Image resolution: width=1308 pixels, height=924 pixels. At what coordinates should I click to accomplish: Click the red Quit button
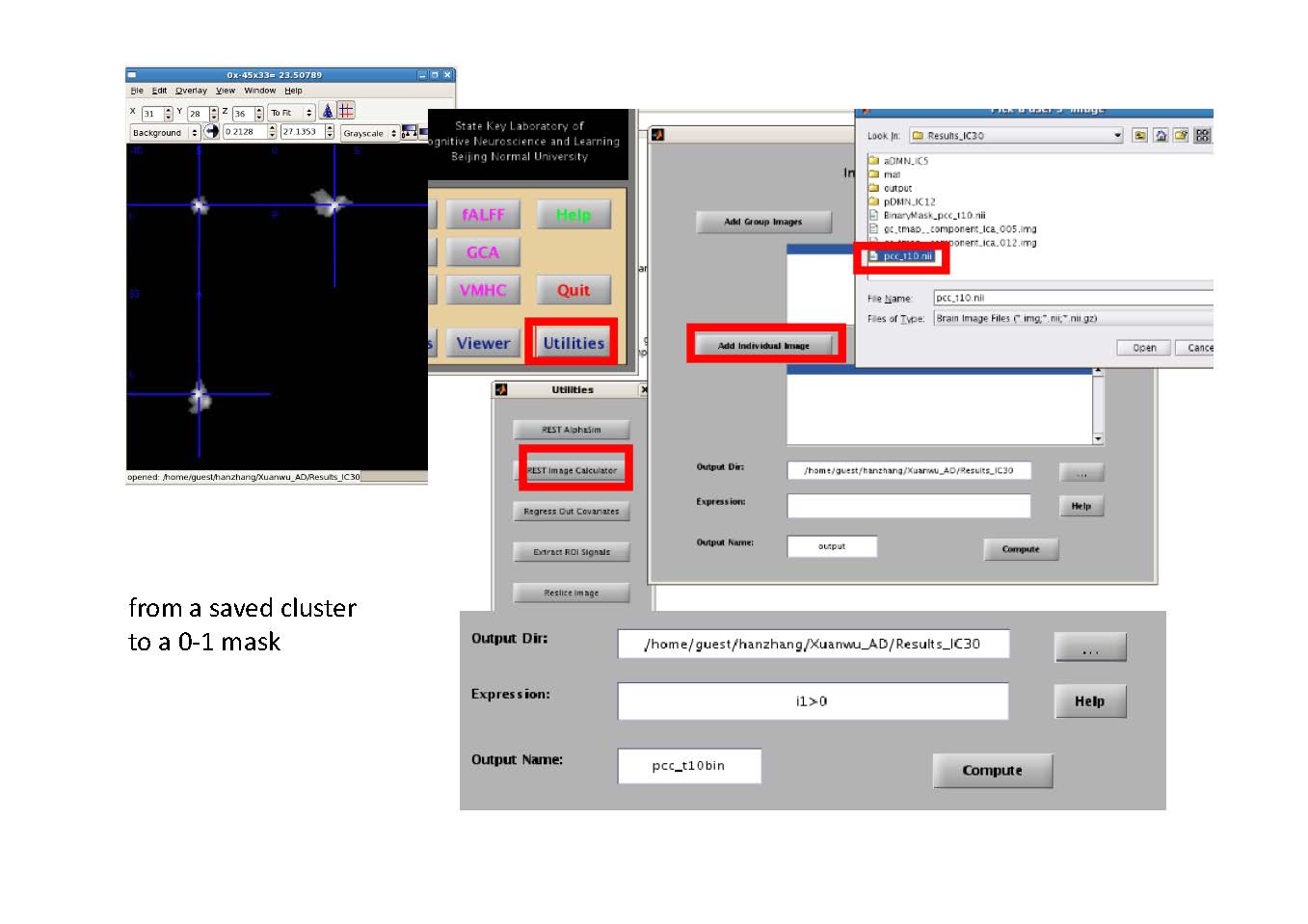pos(574,290)
